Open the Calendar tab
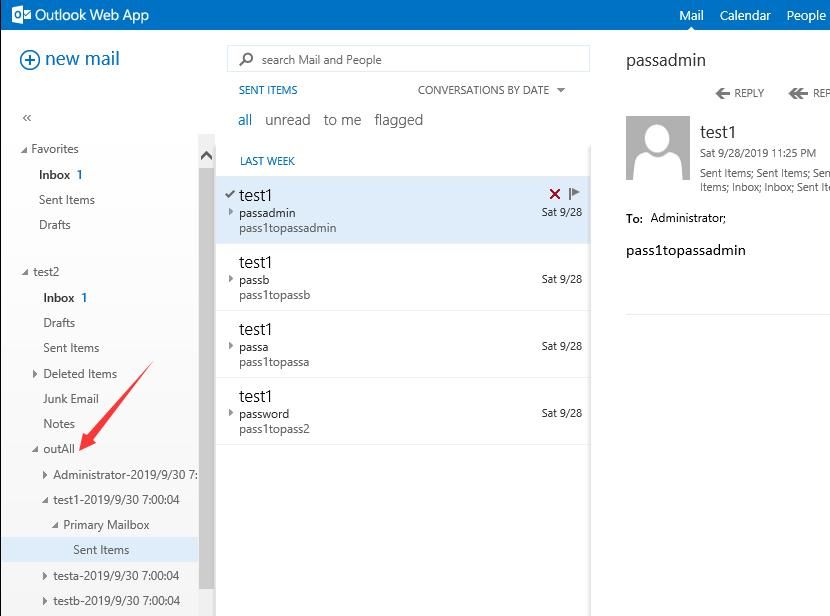Viewport: 830px width, 616px height. [x=745, y=15]
